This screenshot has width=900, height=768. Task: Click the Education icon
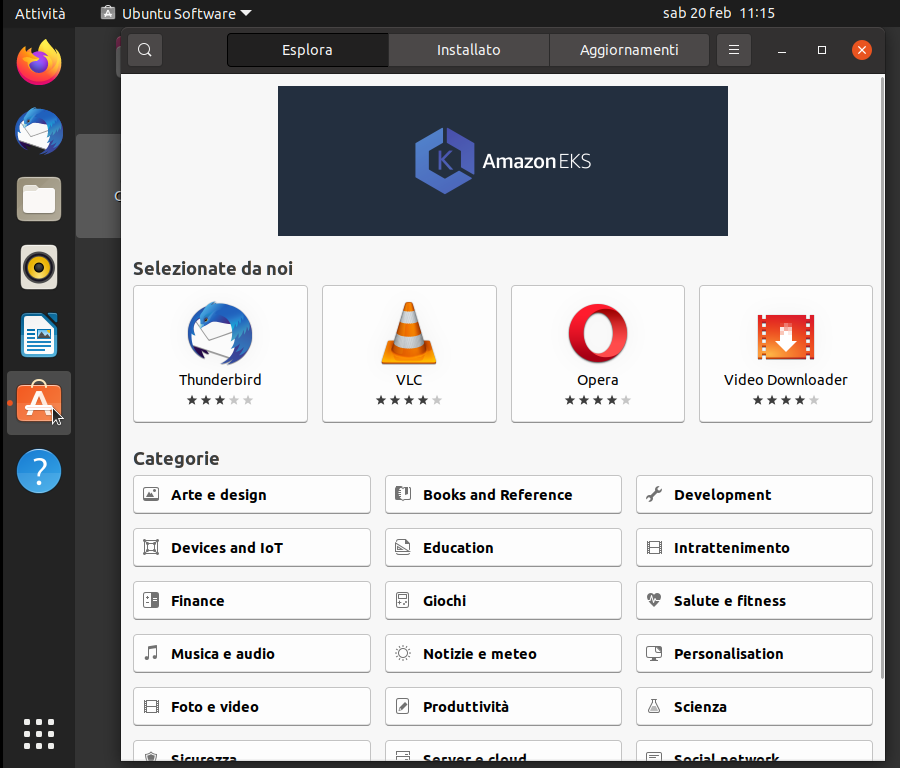click(403, 547)
